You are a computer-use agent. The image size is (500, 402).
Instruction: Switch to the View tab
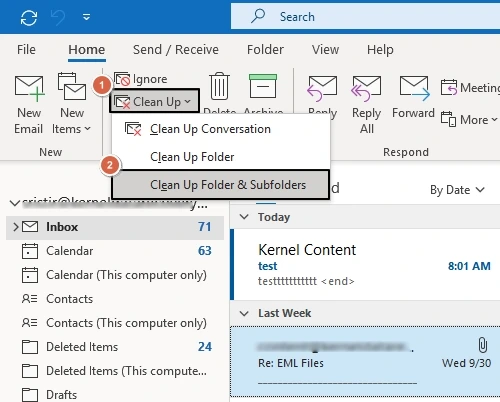click(325, 50)
